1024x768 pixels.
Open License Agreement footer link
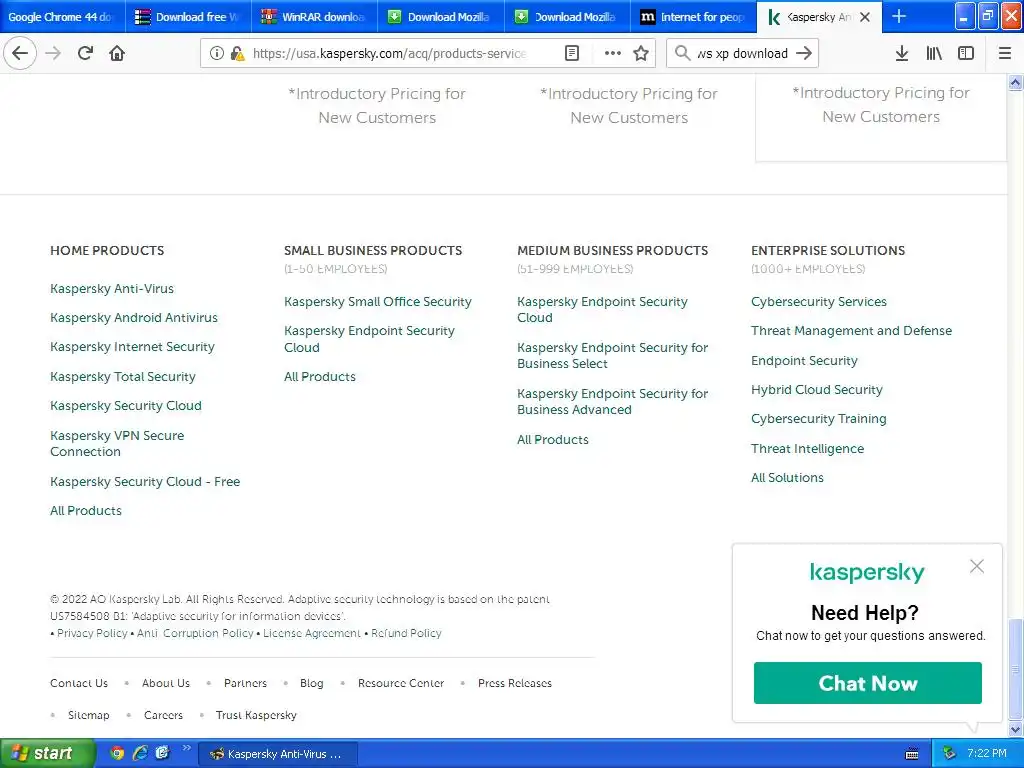coord(312,633)
